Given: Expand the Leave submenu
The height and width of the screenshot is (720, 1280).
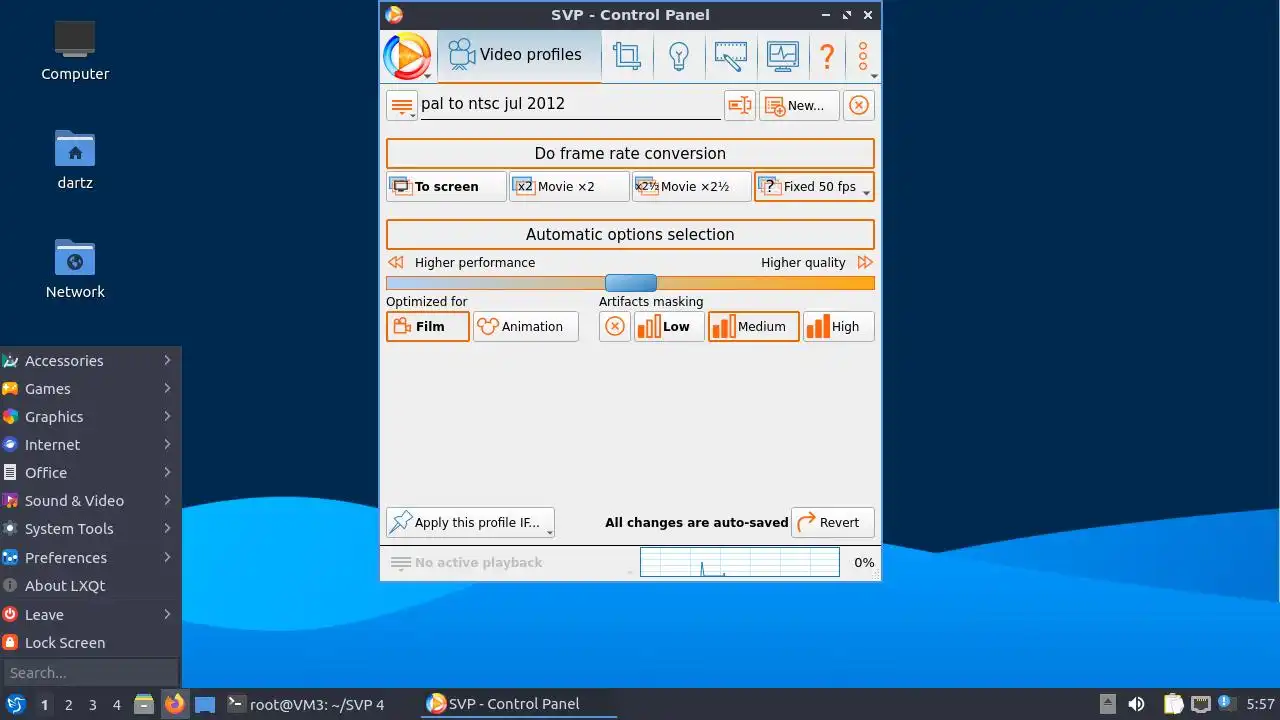Looking at the screenshot, I should pos(90,615).
